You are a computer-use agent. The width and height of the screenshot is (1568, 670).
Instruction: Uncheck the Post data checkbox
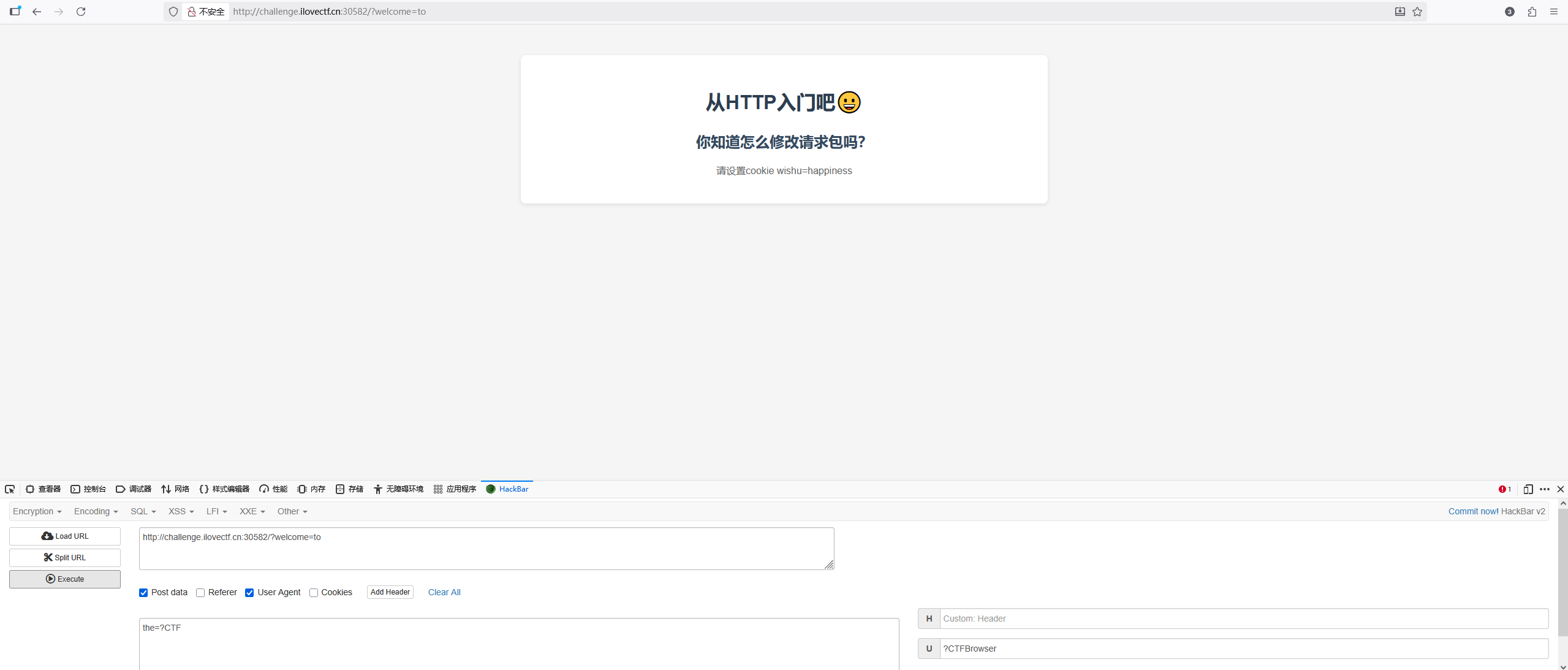pos(143,593)
